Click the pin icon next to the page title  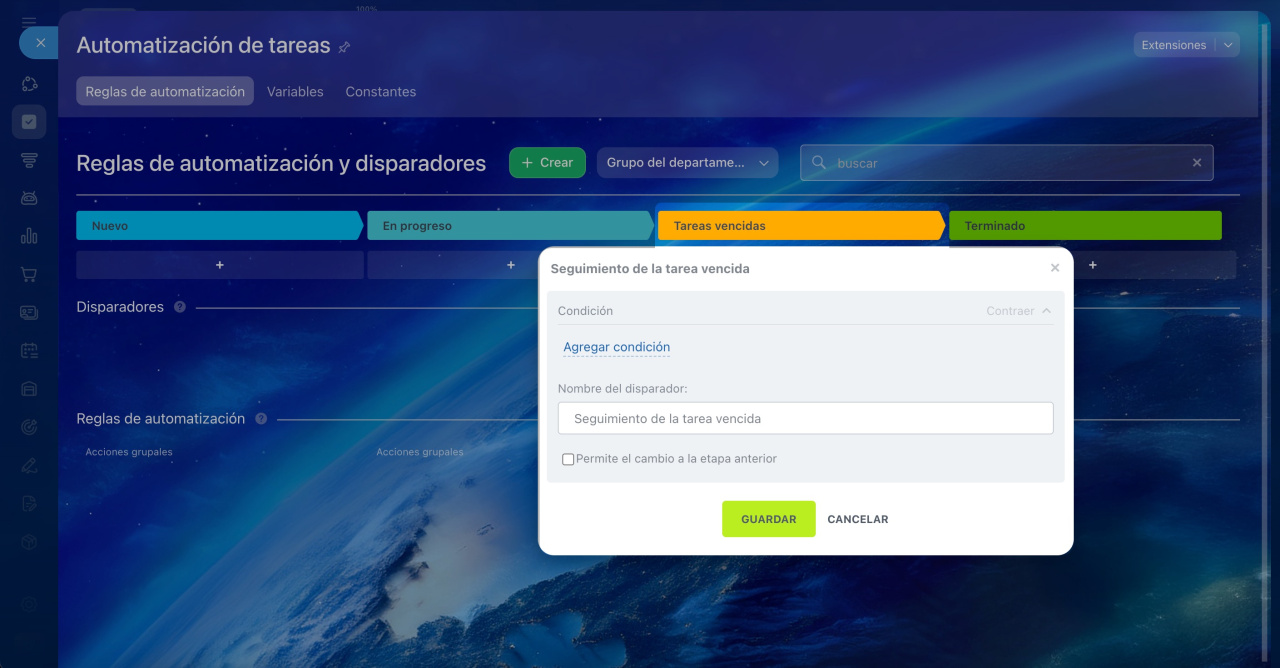tap(345, 47)
